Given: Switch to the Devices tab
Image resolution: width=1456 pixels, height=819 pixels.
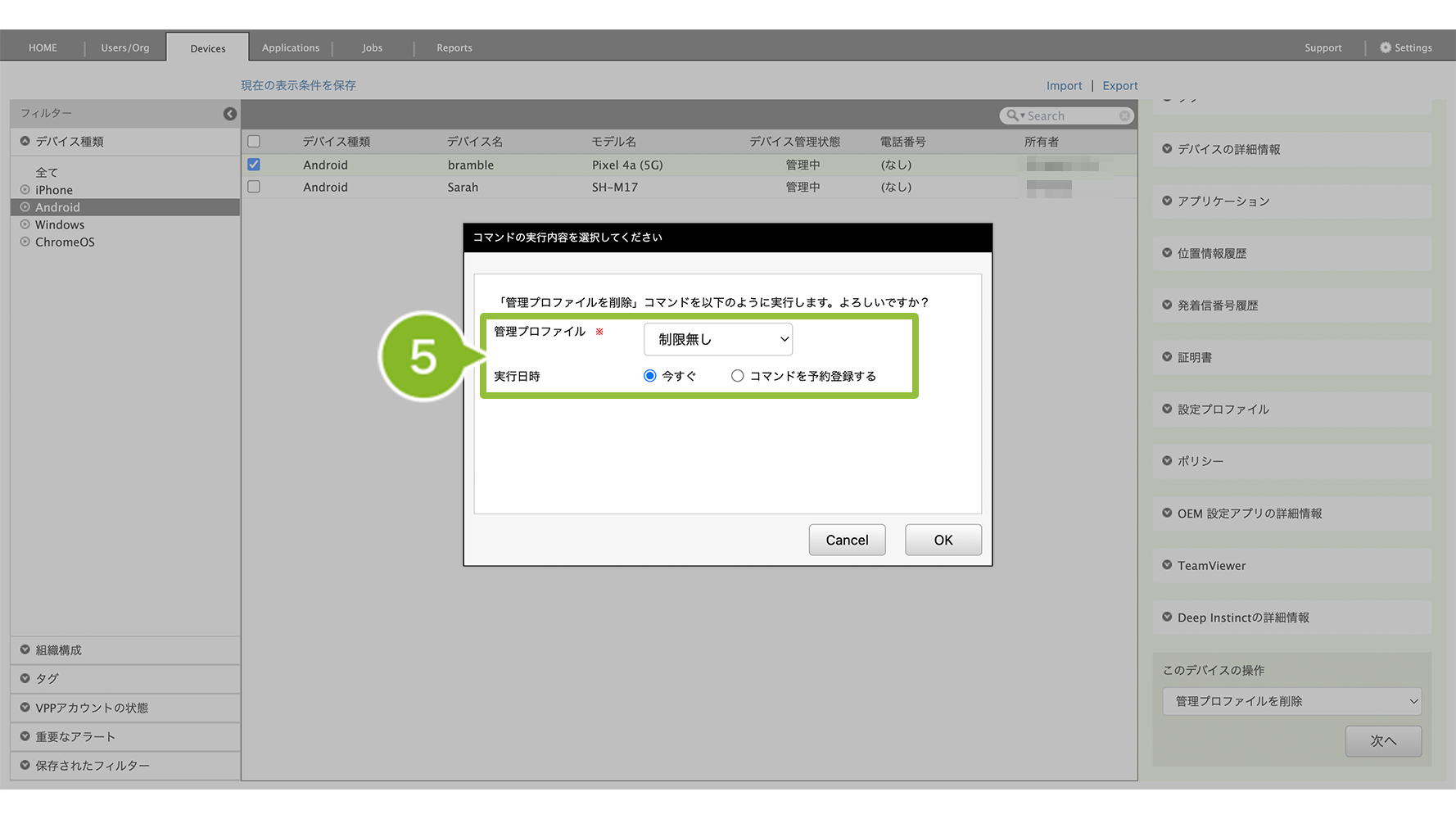Looking at the screenshot, I should pos(208,48).
